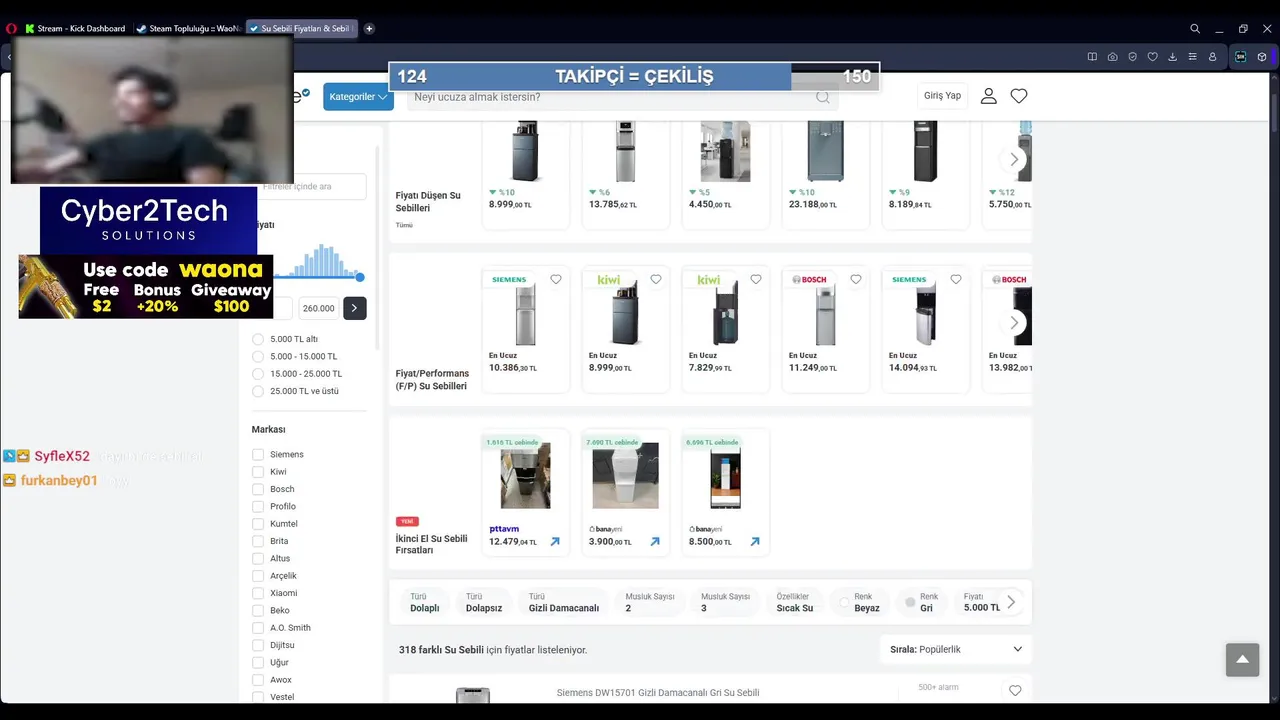Reveal more filter chips with arrow

pos(1011,602)
